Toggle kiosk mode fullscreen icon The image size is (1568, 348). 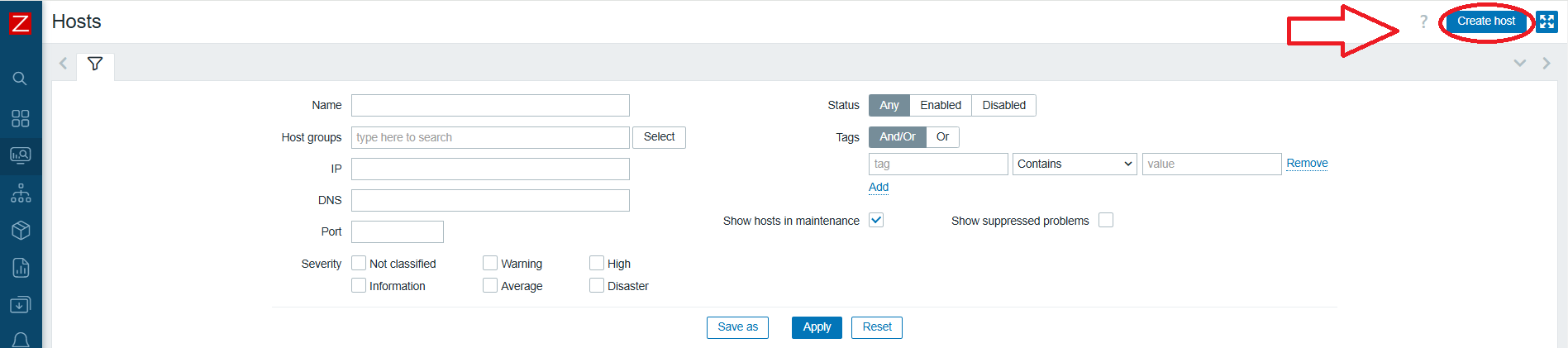coord(1547,21)
